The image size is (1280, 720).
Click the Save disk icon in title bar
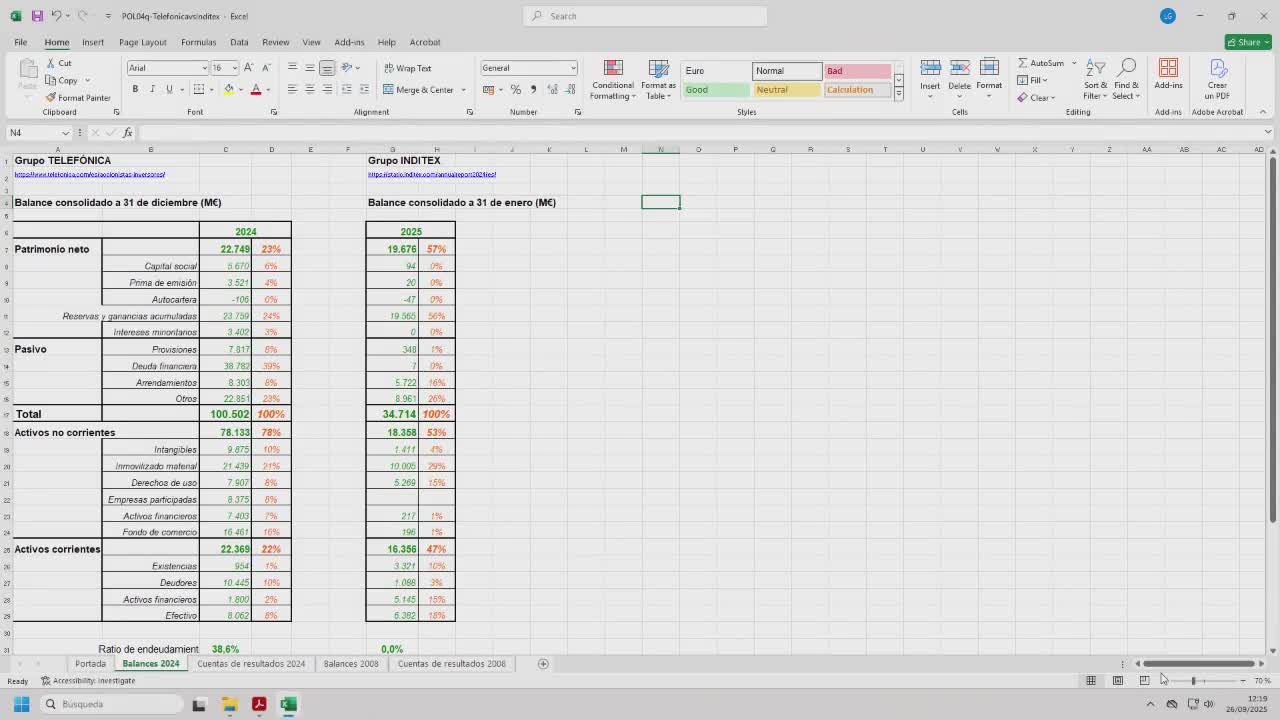pyautogui.click(x=37, y=16)
